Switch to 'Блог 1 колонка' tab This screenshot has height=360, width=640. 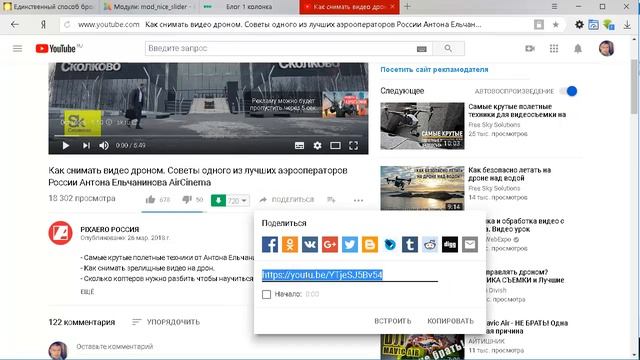point(248,7)
